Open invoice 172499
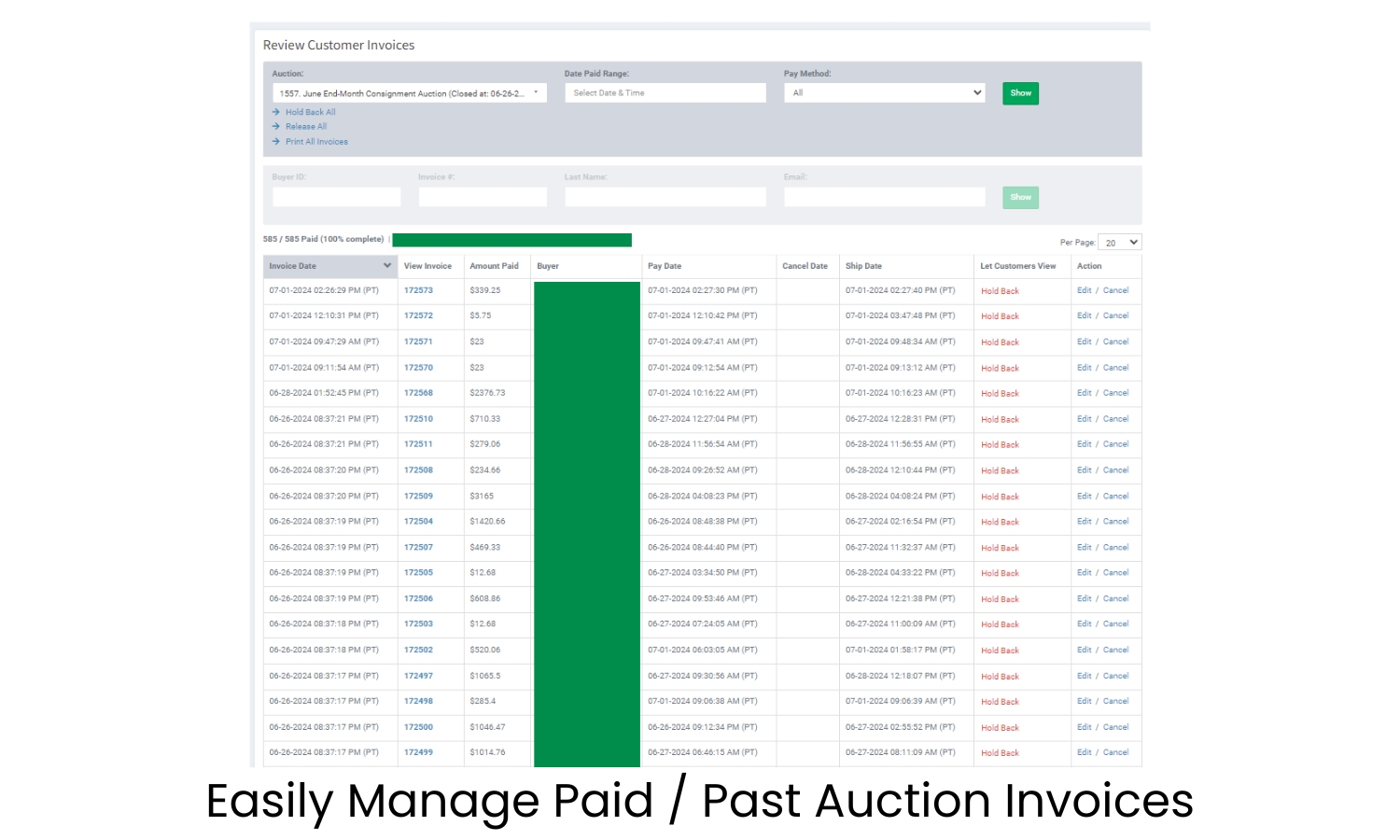The width and height of the screenshot is (1400, 840). click(418, 752)
